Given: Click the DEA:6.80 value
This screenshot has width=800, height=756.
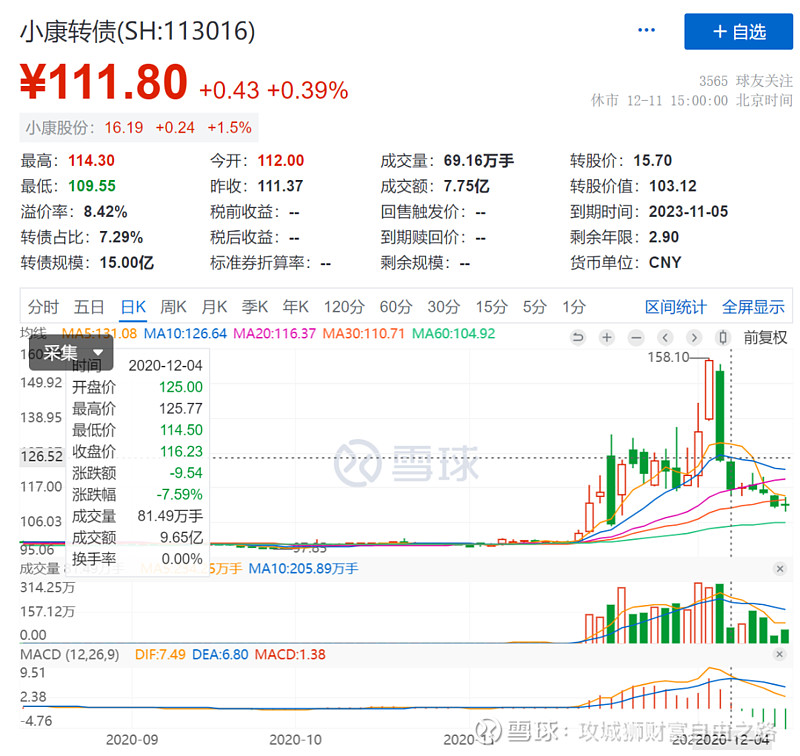Looking at the screenshot, I should click(x=220, y=654).
